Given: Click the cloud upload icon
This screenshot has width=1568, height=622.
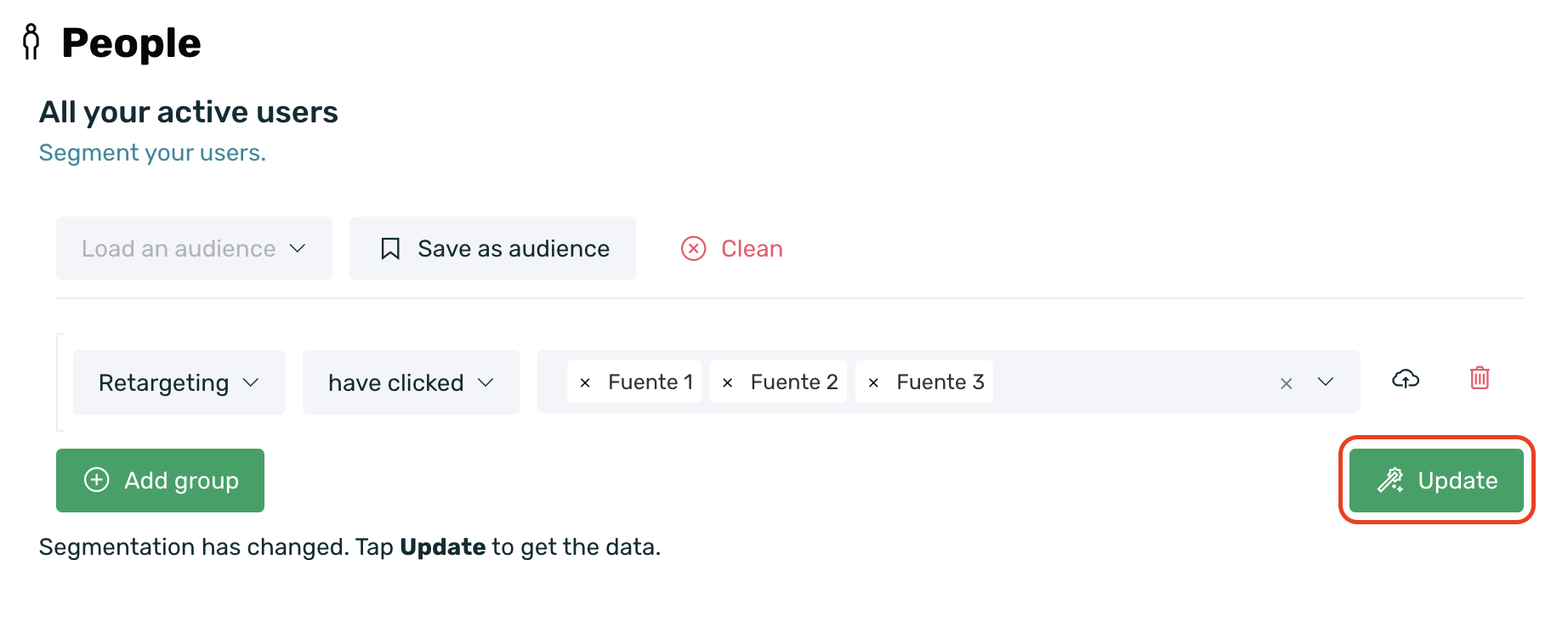Looking at the screenshot, I should tap(1405, 379).
